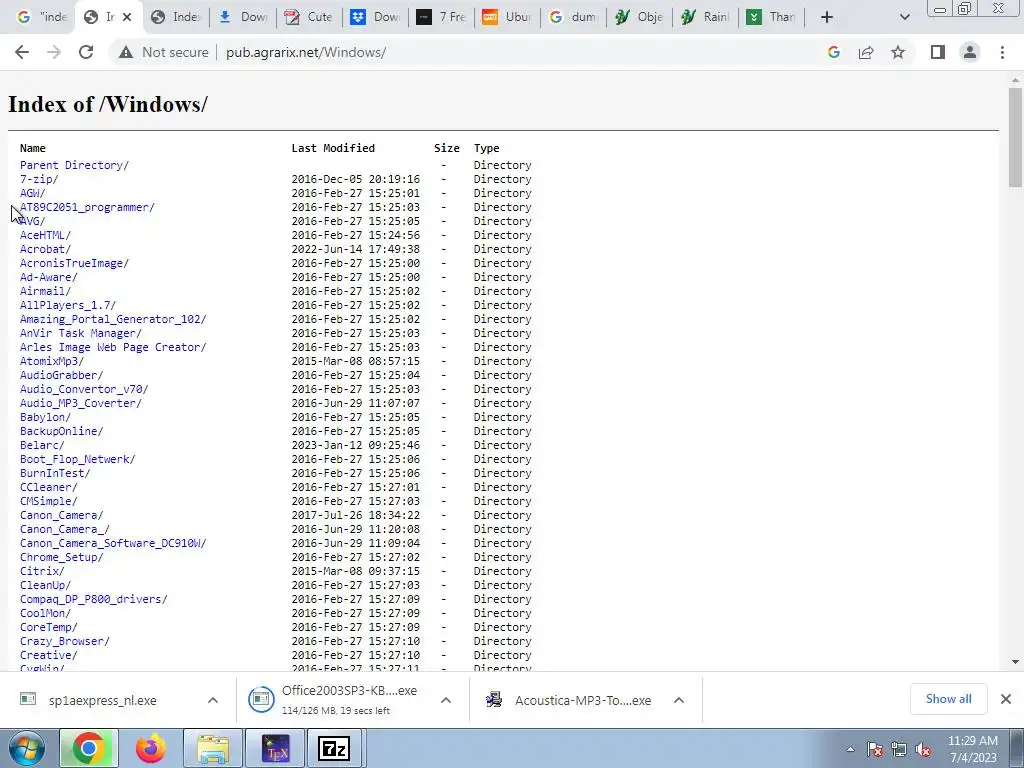Viewport: 1024px width, 768px height.
Task: Open the AcronisTrueImage directory
Action: click(74, 263)
